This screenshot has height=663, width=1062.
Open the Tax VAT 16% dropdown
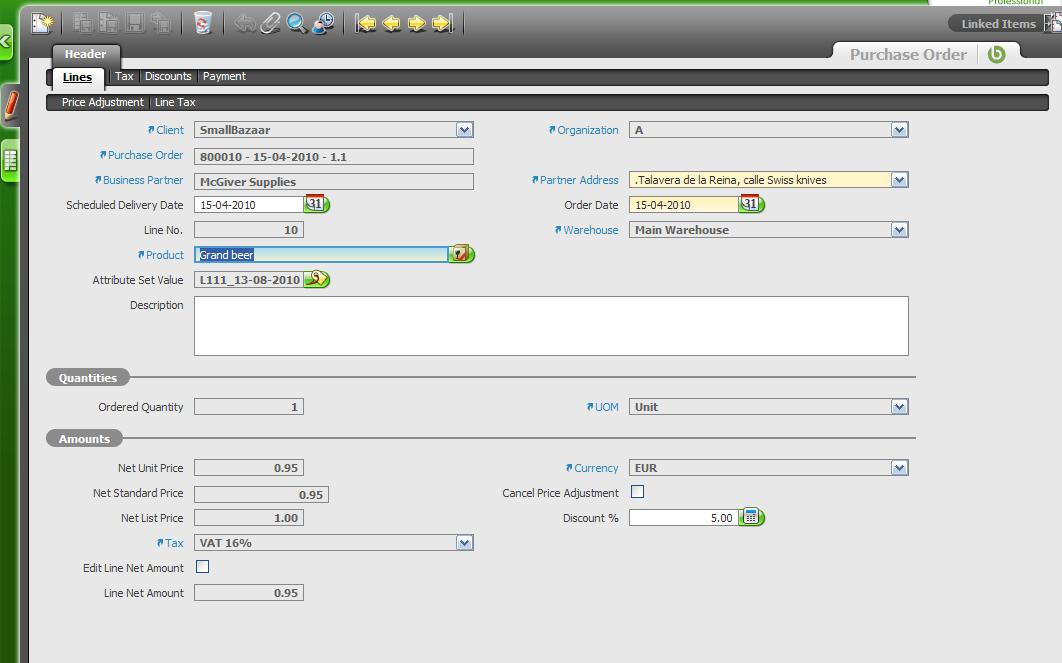(464, 543)
